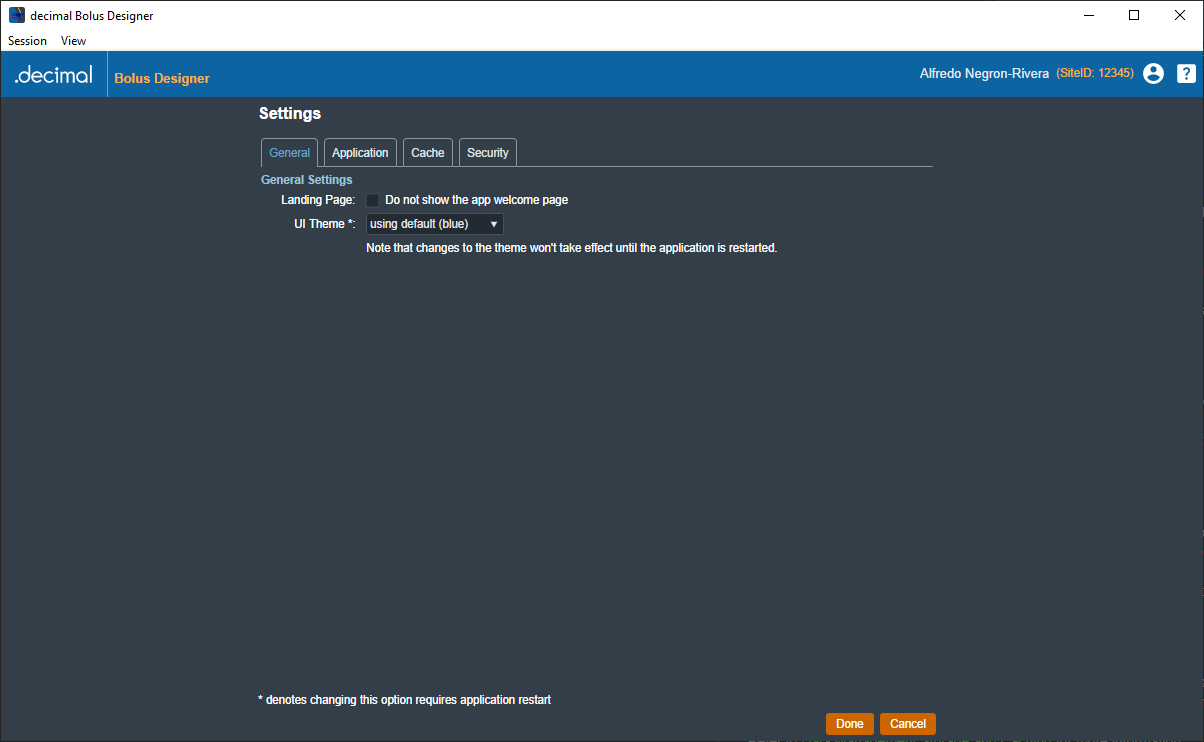Go to the Security tab
Image resolution: width=1204 pixels, height=742 pixels.
click(x=487, y=153)
